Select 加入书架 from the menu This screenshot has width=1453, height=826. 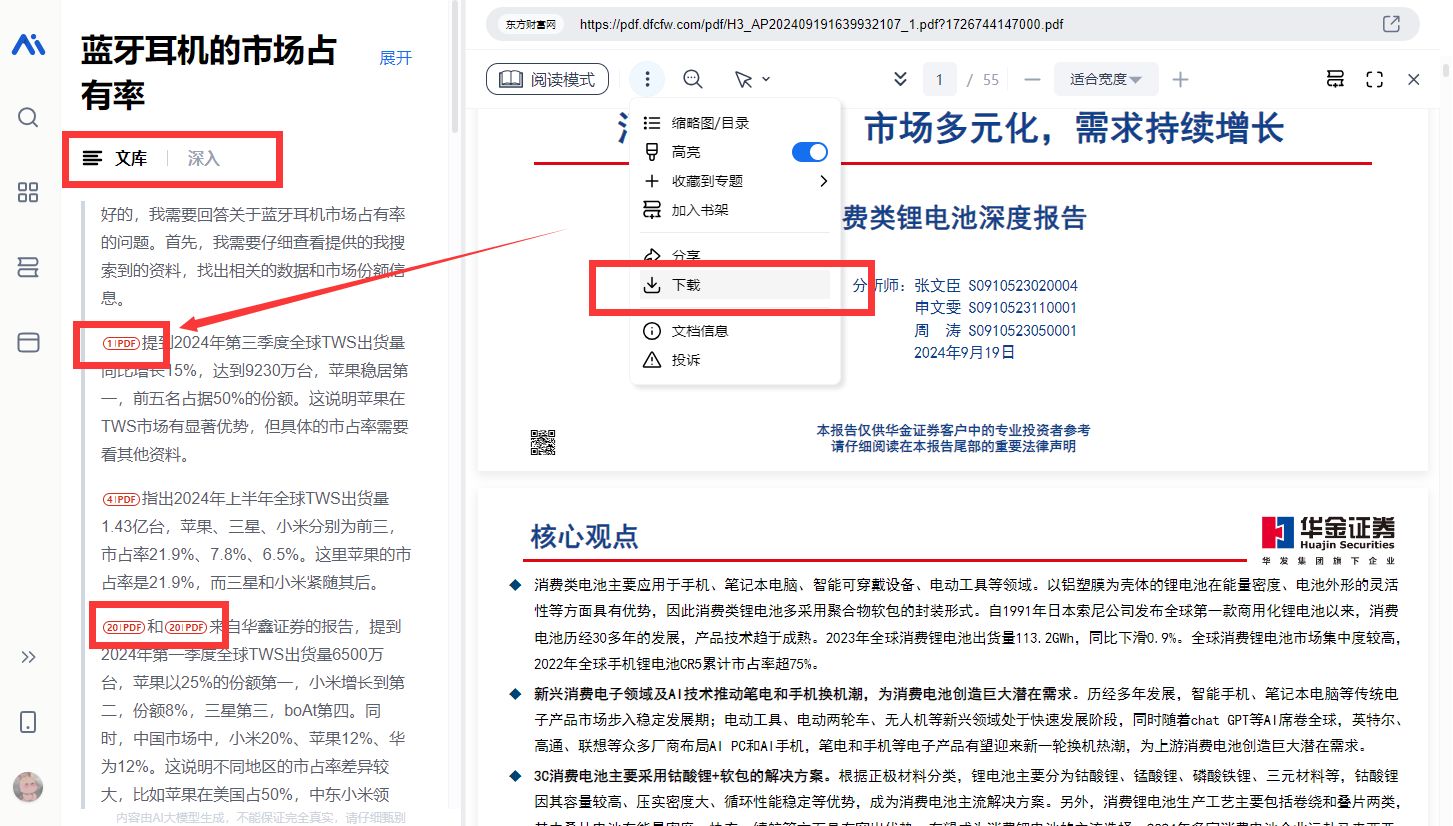click(735, 210)
